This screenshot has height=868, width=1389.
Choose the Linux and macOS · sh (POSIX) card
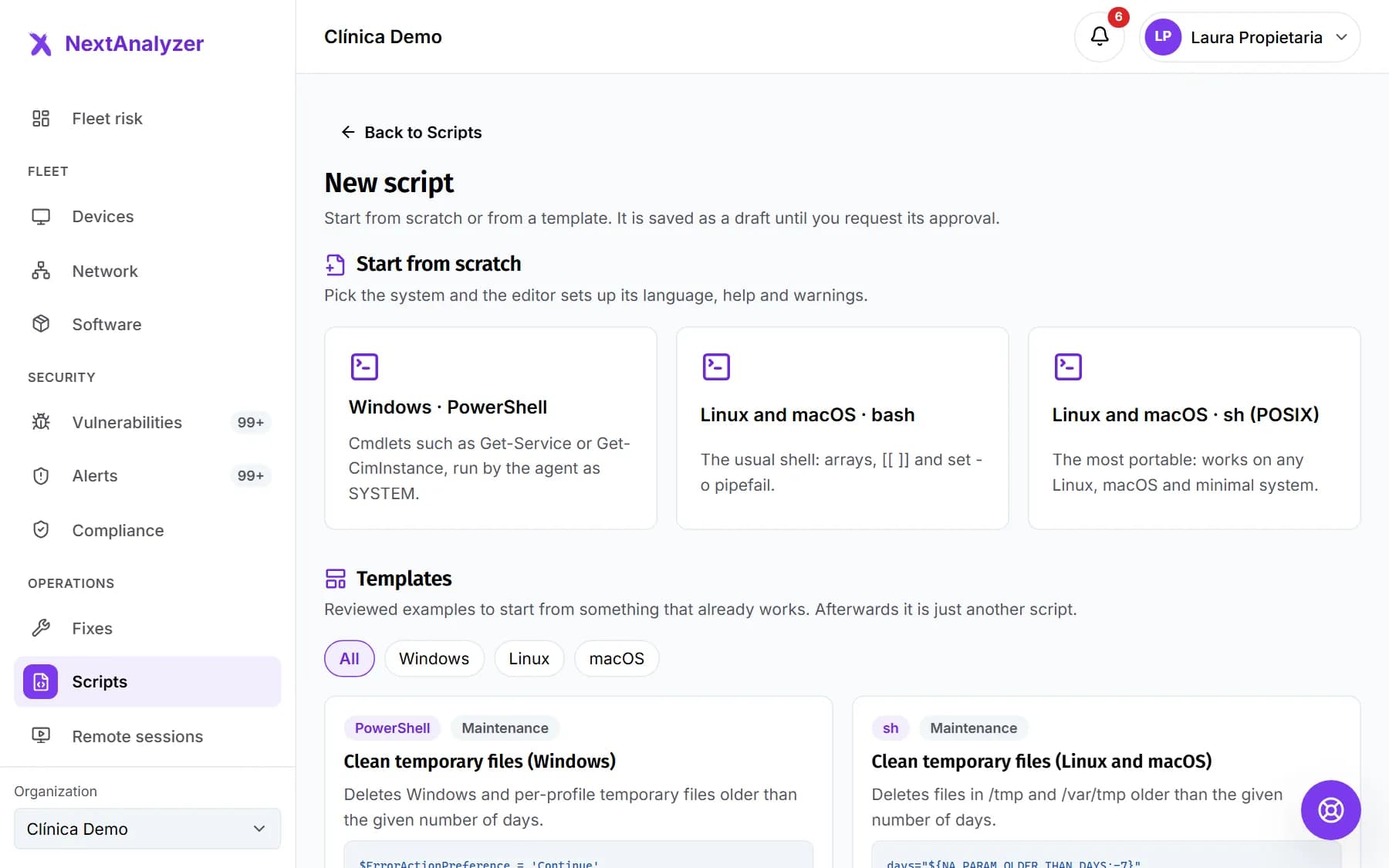pos(1195,428)
